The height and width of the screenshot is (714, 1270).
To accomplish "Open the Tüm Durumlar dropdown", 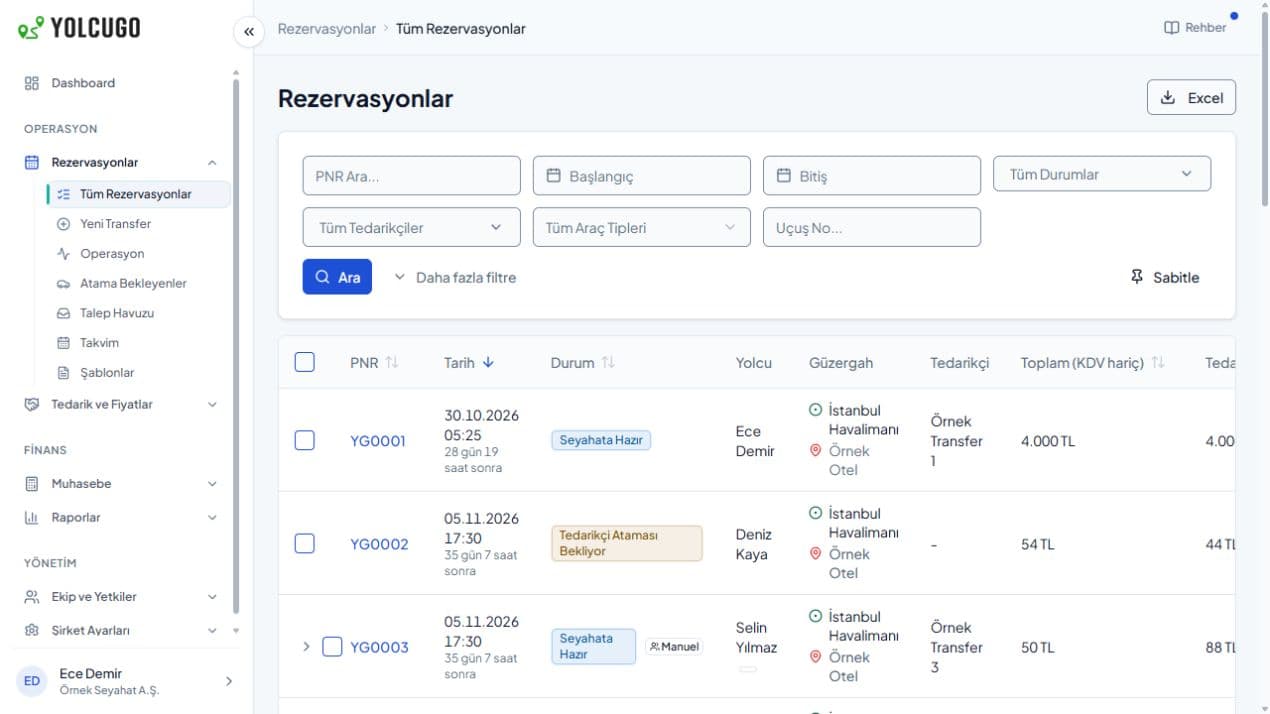I will [1102, 174].
